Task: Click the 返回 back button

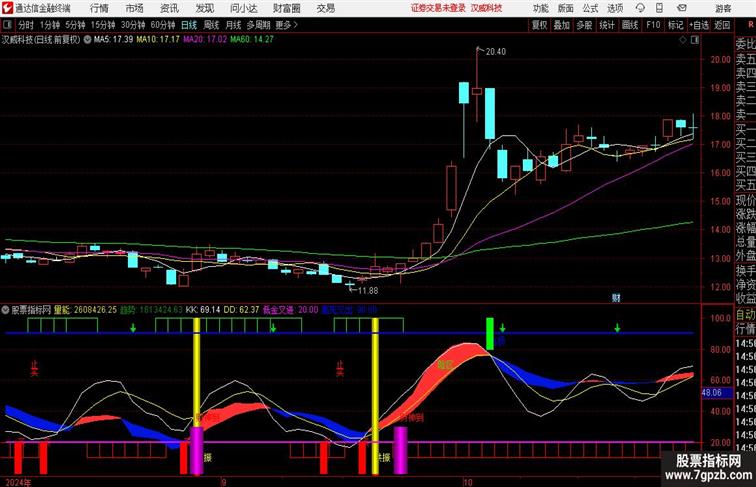Action: 722,25
